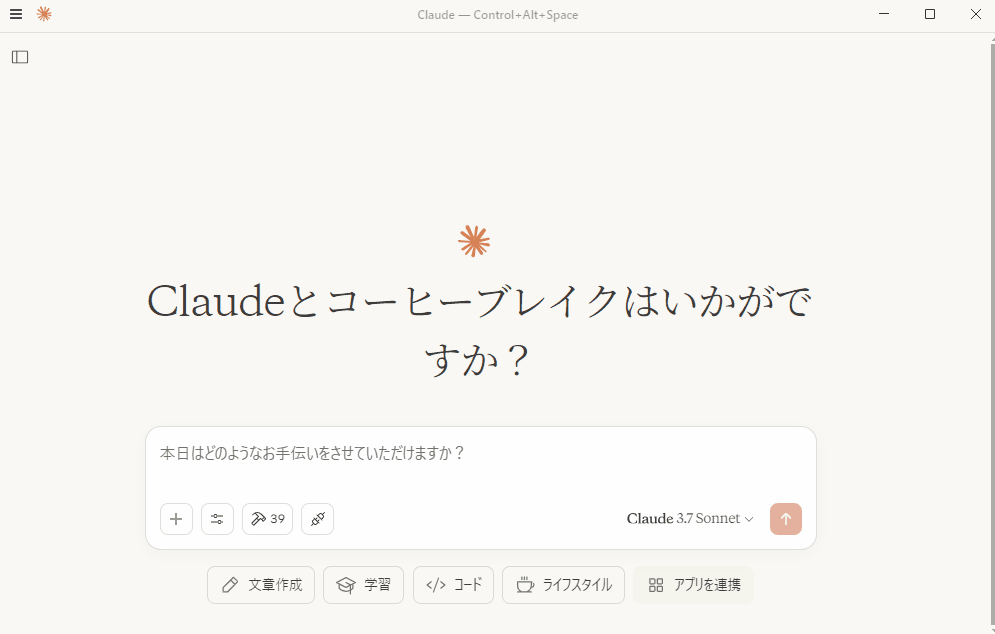The image size is (995, 634).
Task: Expand the Claude 3.7 Sonnet model dropdown
Action: click(690, 518)
